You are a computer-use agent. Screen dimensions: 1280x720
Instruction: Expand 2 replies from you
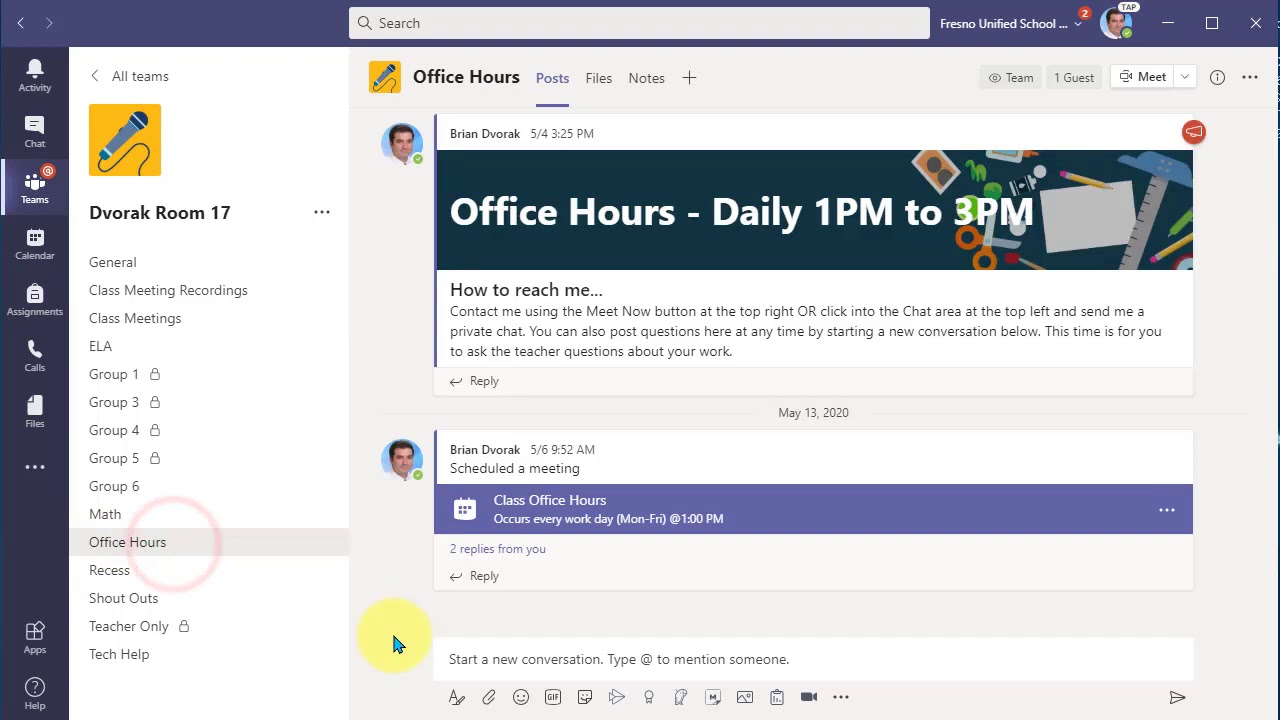point(498,548)
